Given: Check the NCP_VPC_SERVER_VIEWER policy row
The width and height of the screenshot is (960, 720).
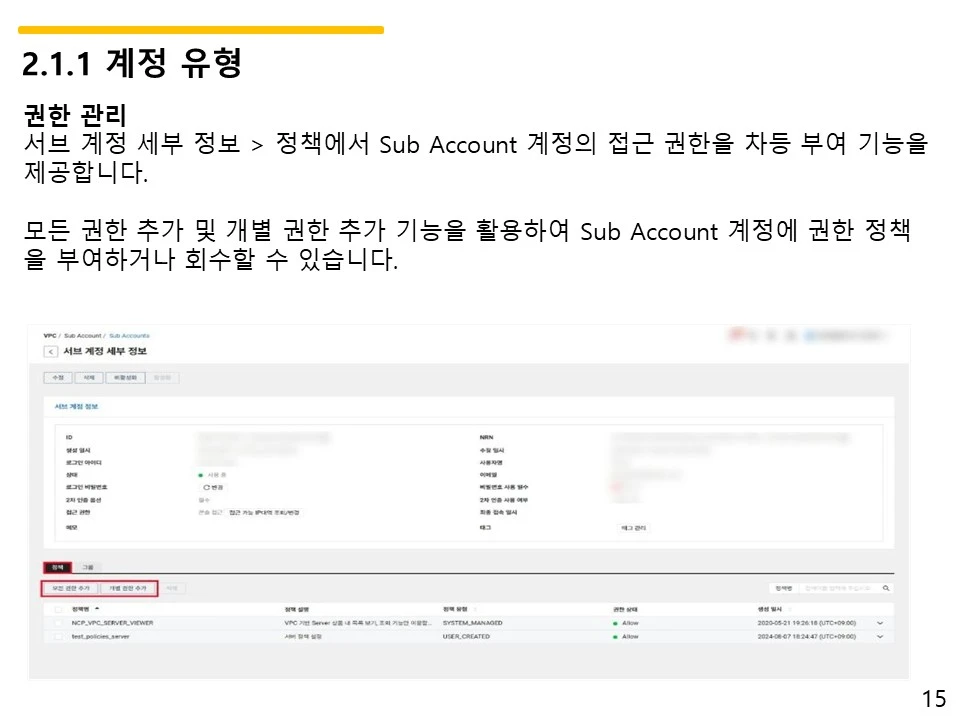Looking at the screenshot, I should tap(57, 621).
